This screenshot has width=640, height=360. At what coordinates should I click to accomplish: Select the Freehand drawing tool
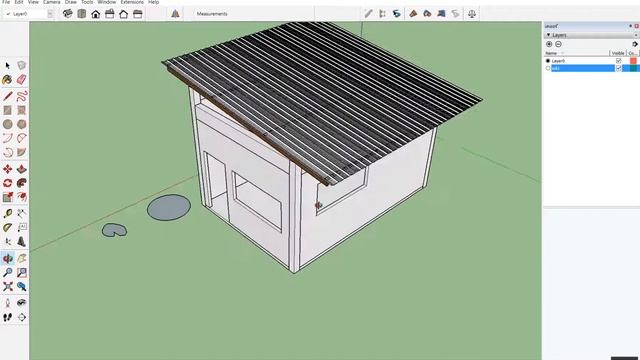pyautogui.click(x=22, y=96)
